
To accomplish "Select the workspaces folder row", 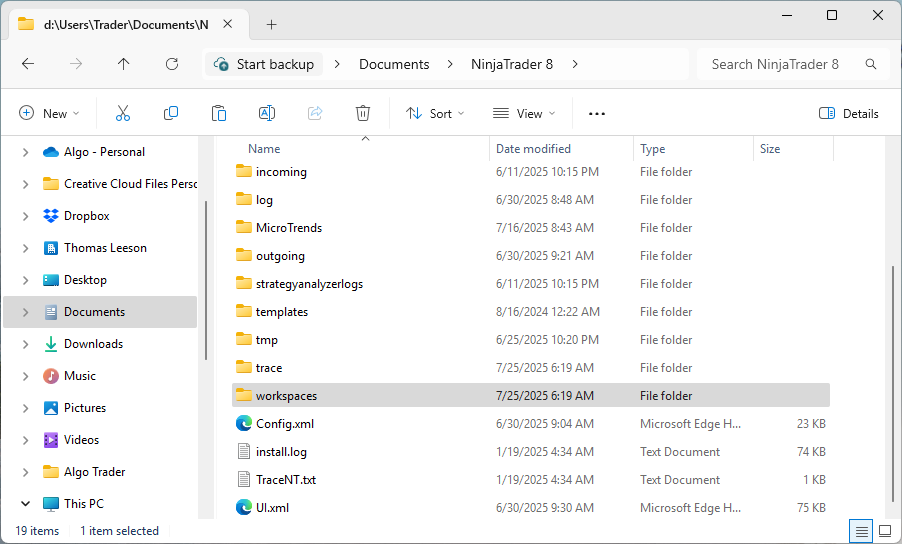I will click(x=530, y=396).
